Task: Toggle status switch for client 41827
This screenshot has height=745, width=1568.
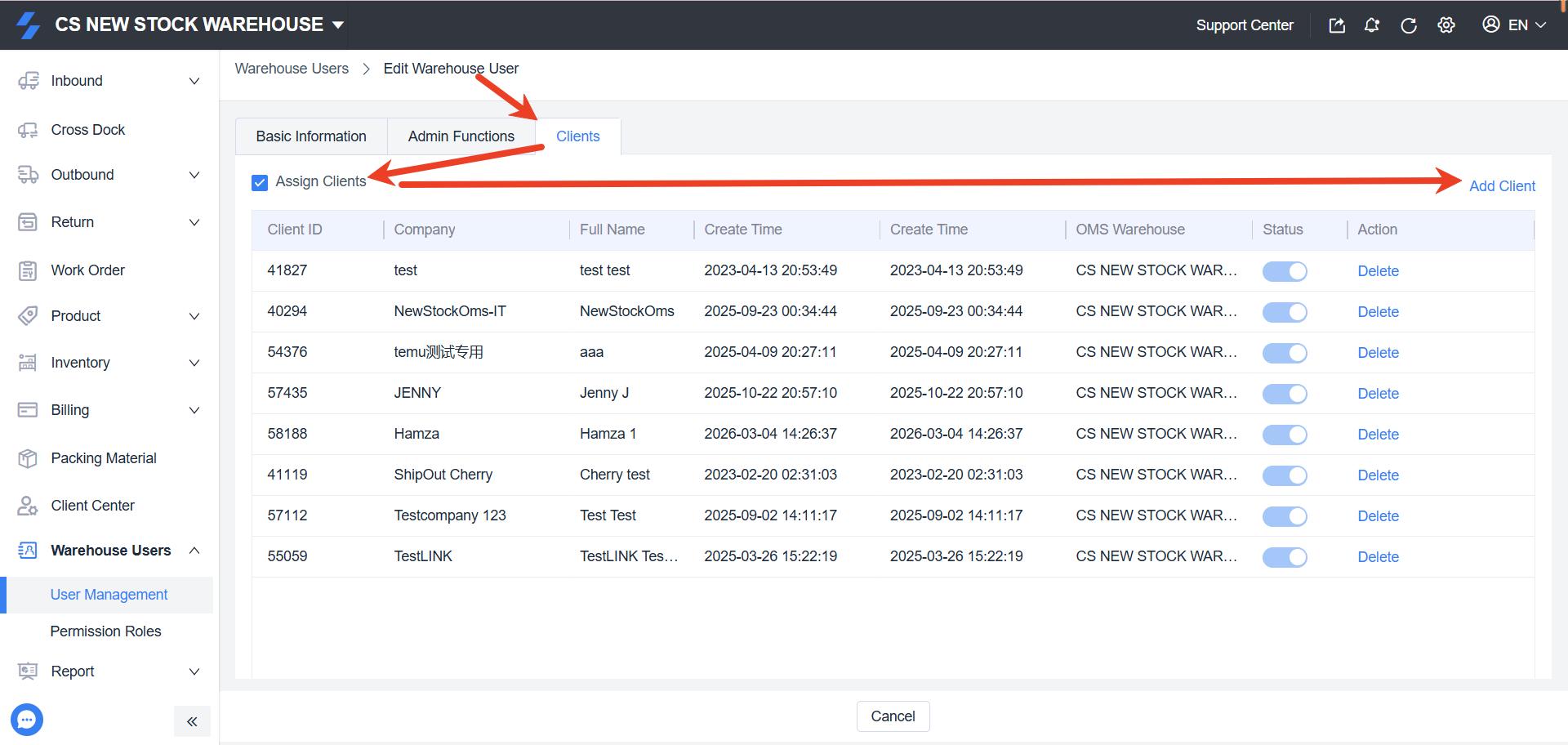Action: [1285, 271]
